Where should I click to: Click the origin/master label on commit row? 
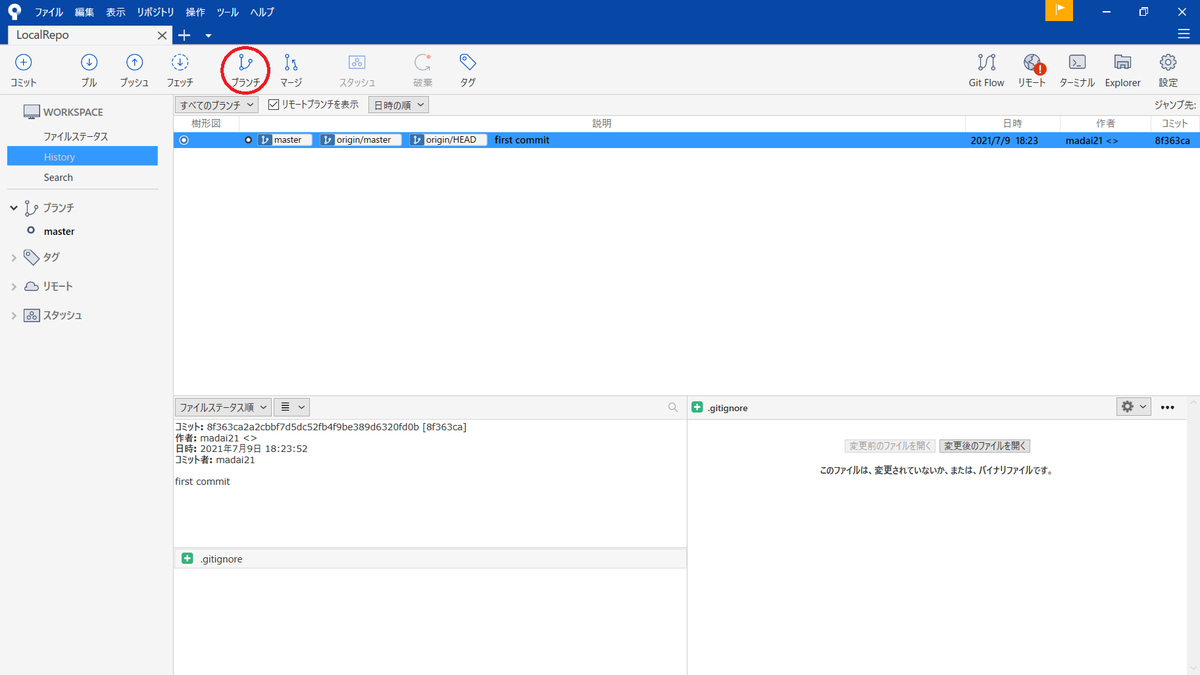point(361,140)
